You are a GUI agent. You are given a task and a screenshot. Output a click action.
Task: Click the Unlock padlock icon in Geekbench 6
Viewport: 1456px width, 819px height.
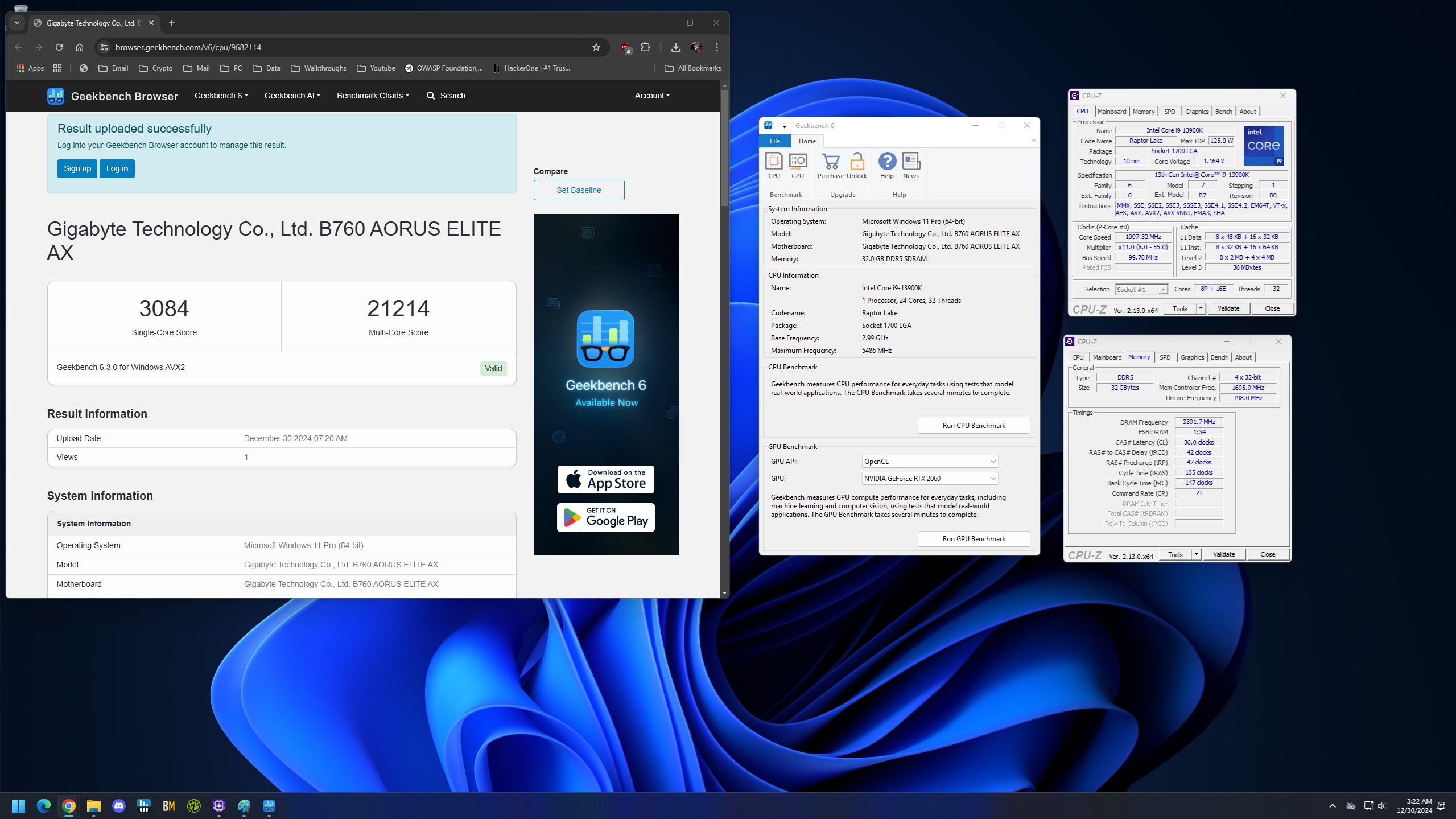pos(857,166)
